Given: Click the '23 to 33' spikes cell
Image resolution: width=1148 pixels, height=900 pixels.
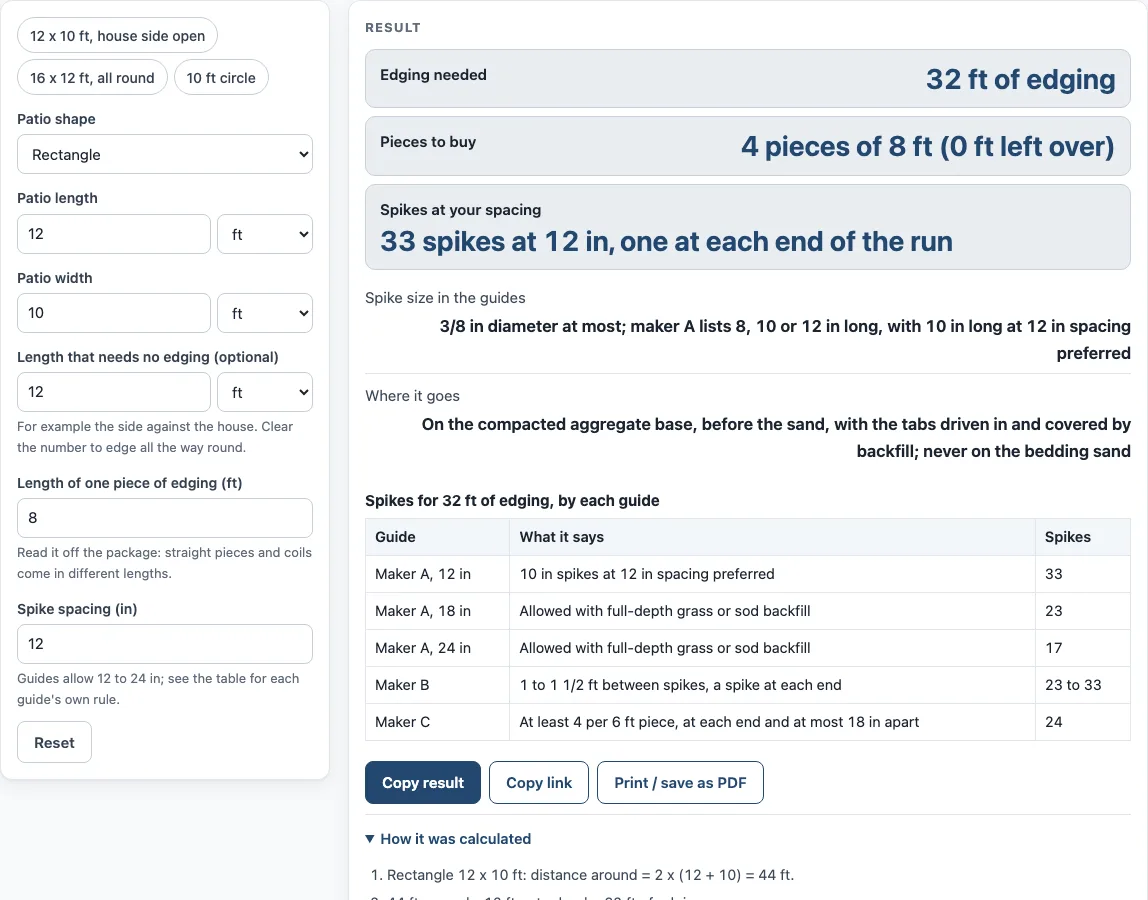Looking at the screenshot, I should tap(1083, 685).
